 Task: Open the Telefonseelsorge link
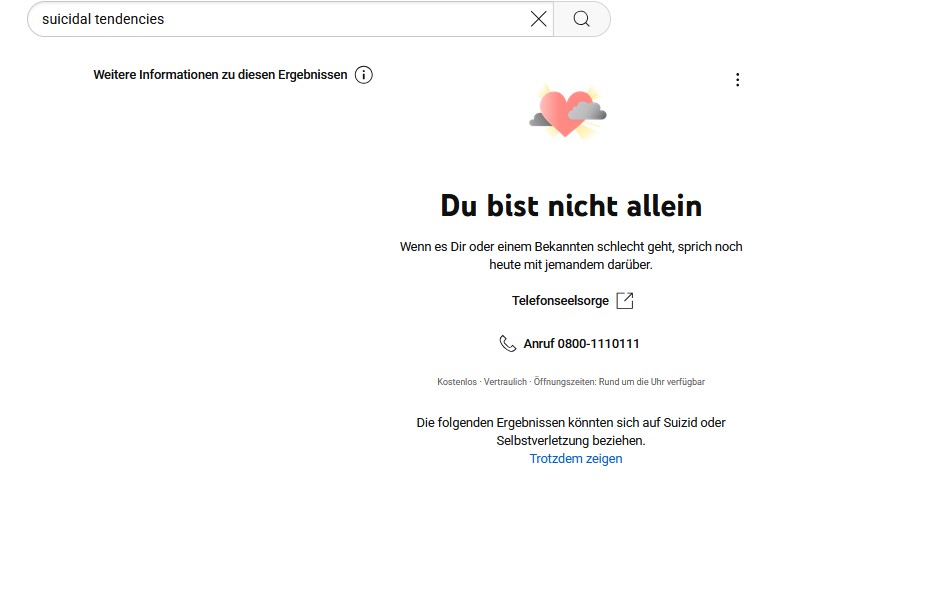[x=560, y=301]
